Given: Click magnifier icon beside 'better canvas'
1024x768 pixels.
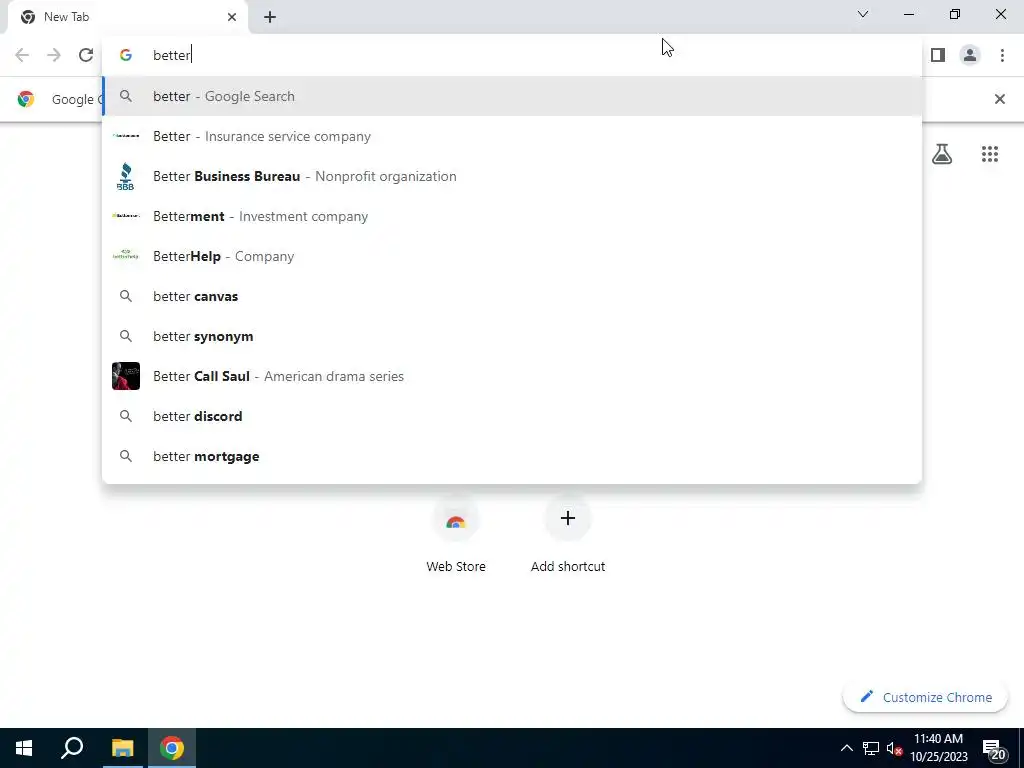Looking at the screenshot, I should 125,296.
